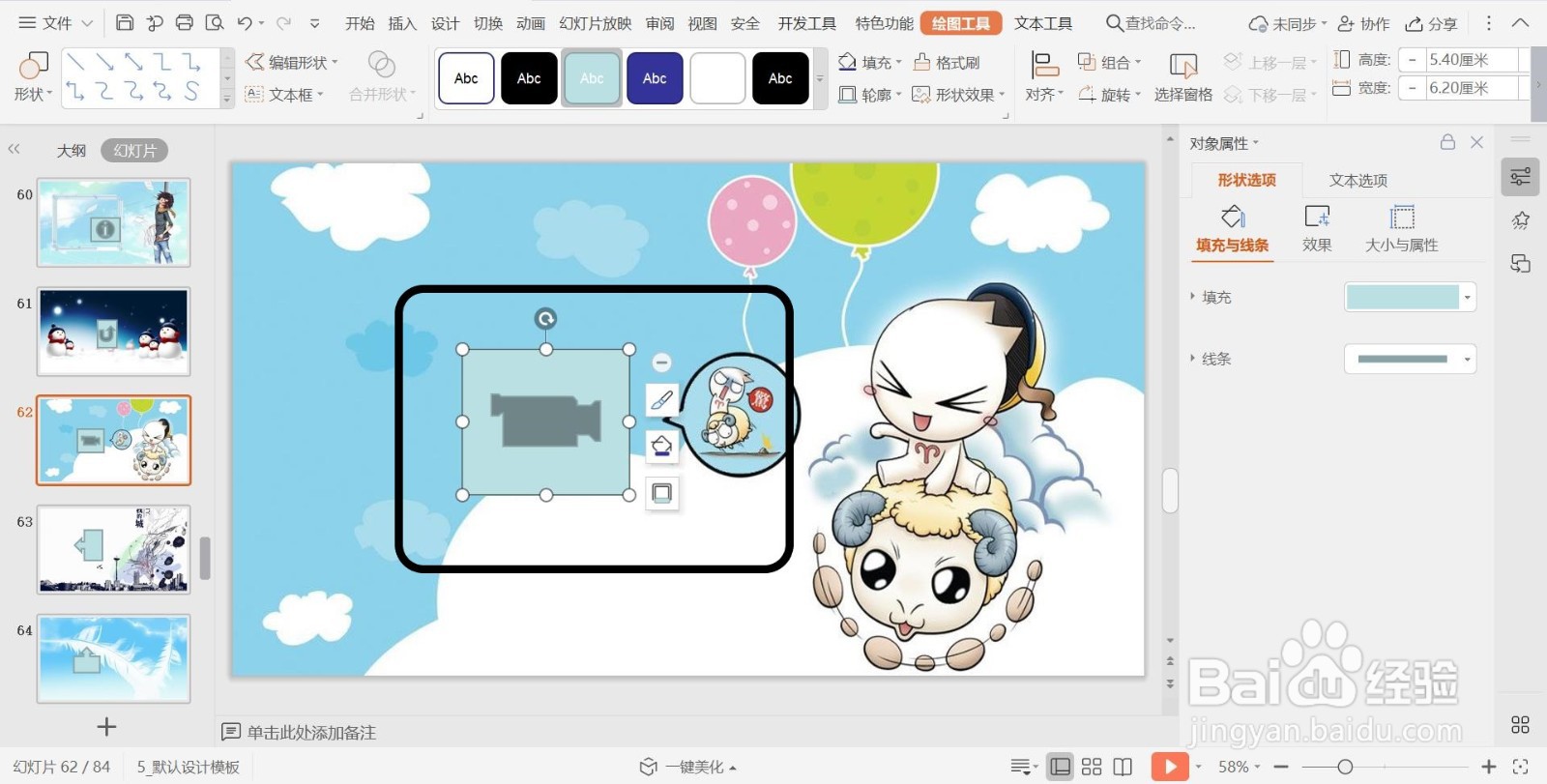Open the 设计 ribbon tab
This screenshot has width=1547, height=784.
[x=445, y=23]
